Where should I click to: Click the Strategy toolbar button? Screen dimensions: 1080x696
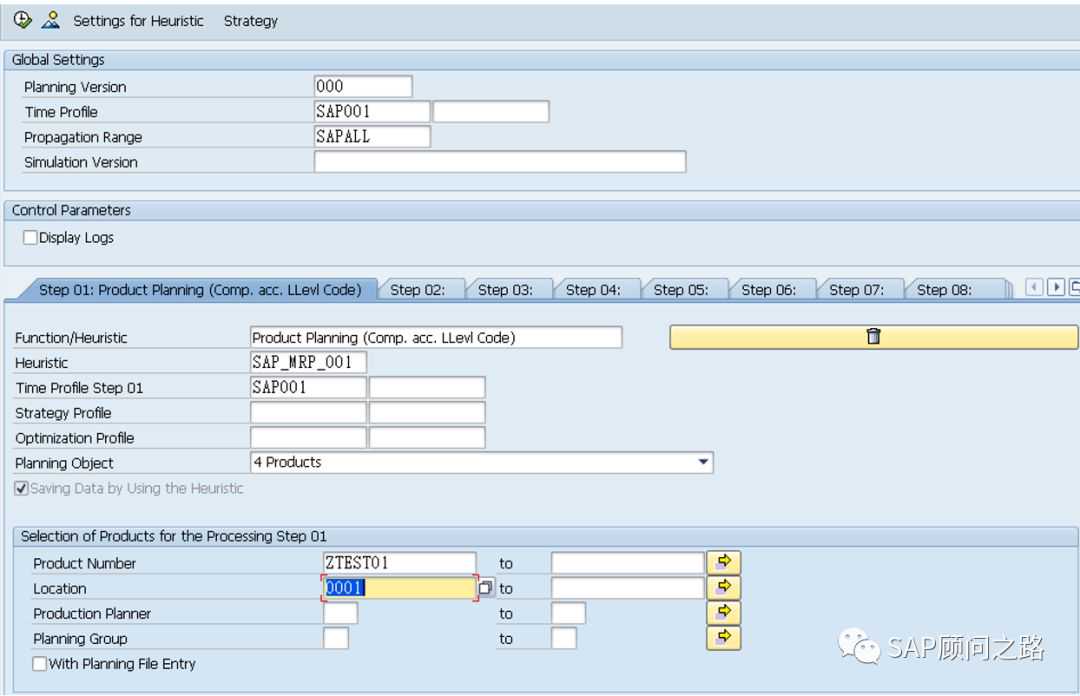250,21
